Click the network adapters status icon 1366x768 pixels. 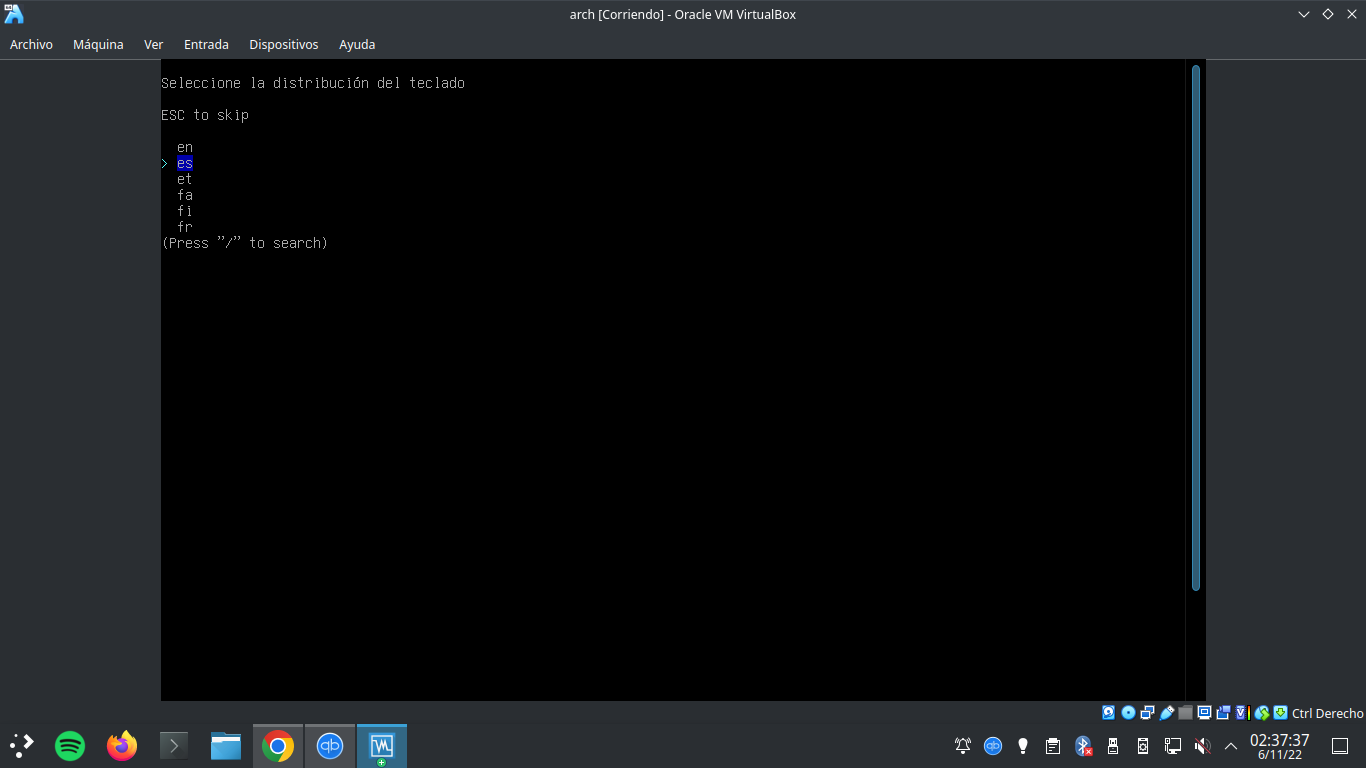tap(1146, 713)
